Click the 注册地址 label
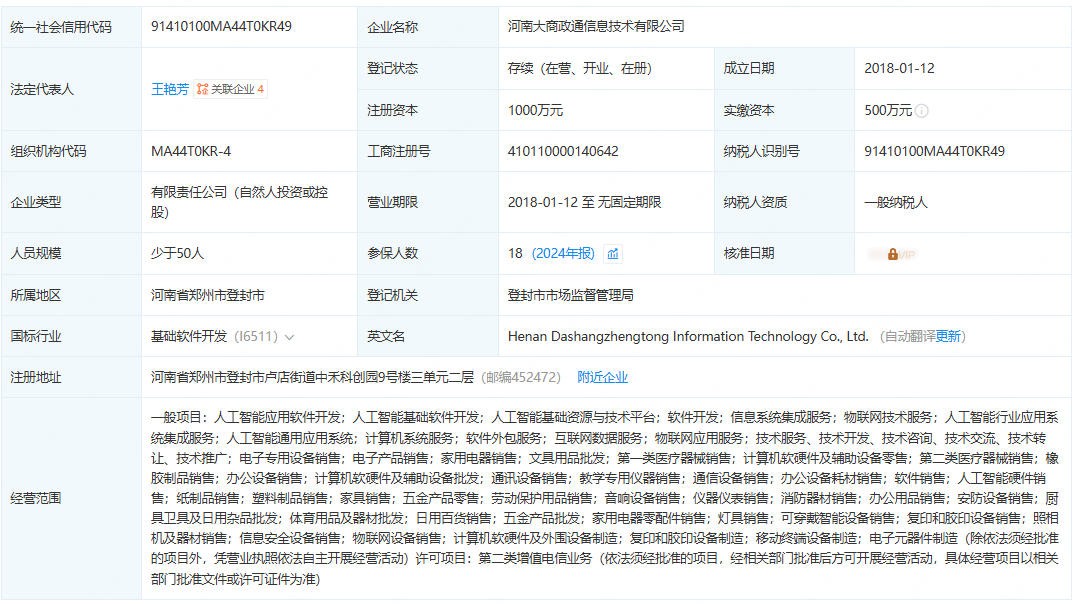The image size is (1075, 604). (36, 378)
